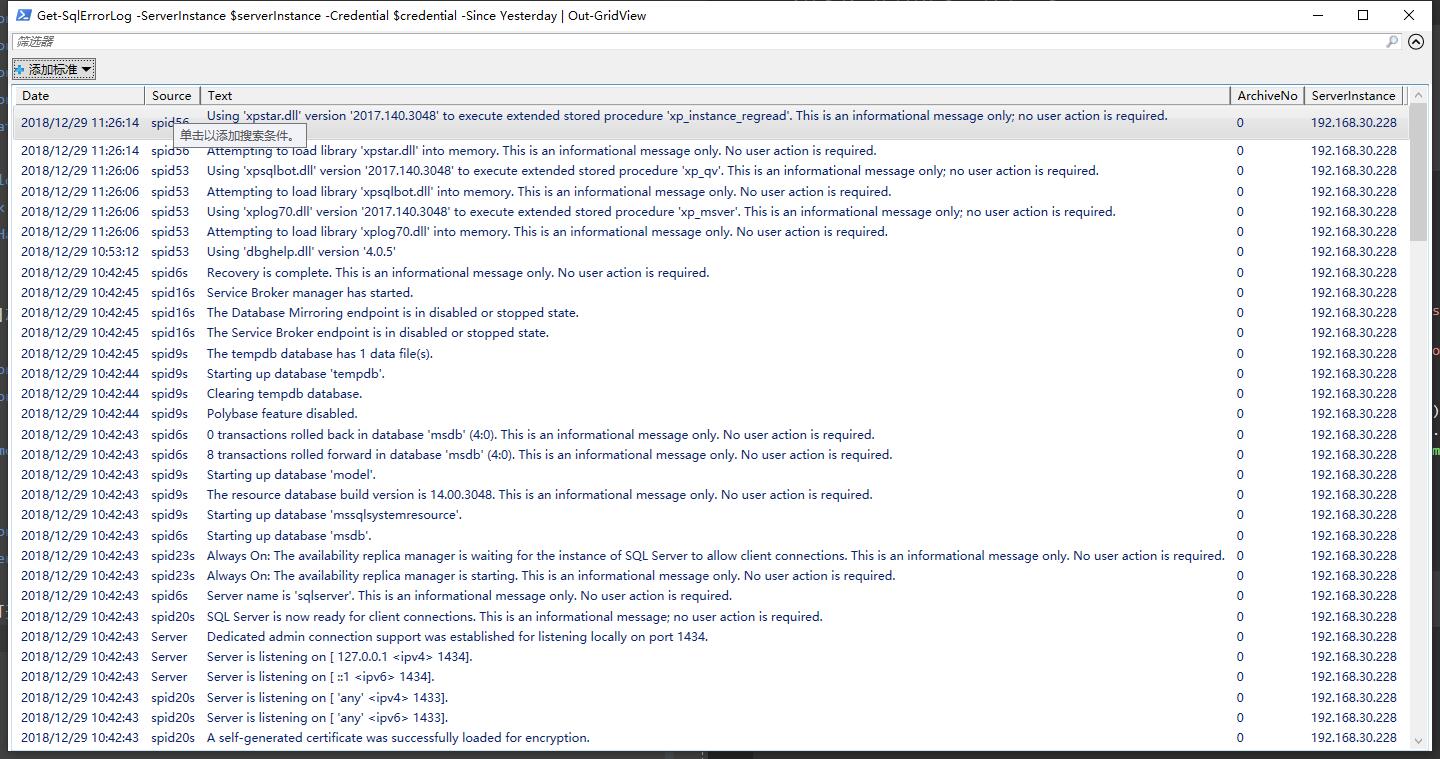Click date cell 2018/12/29 10:53:12
Image resolution: width=1440 pixels, height=759 pixels.
point(80,252)
